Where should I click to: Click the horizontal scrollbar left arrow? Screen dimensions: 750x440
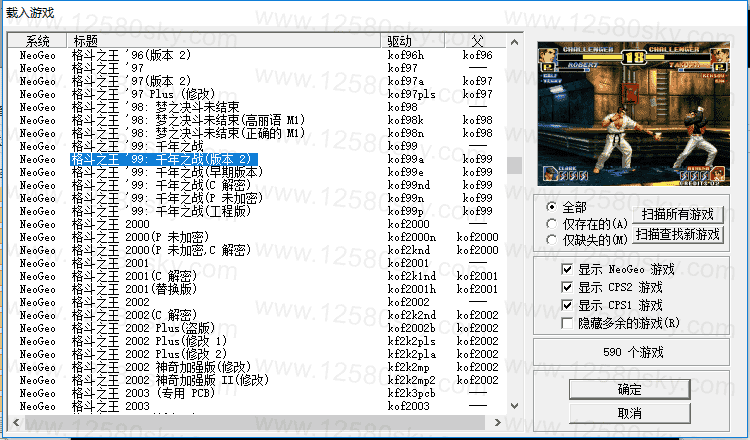pyautogui.click(x=16, y=422)
